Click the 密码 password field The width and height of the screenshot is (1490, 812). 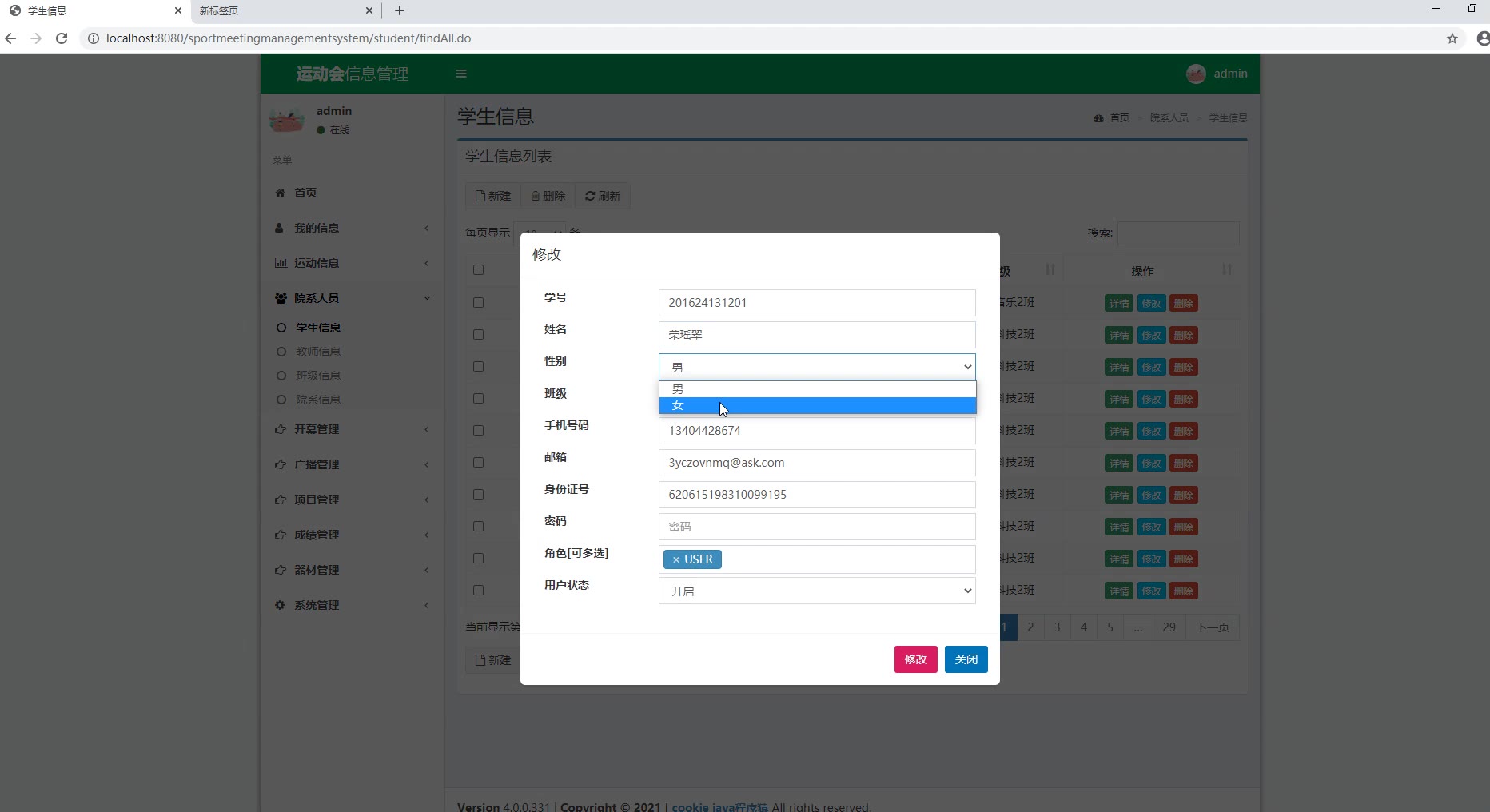(817, 527)
